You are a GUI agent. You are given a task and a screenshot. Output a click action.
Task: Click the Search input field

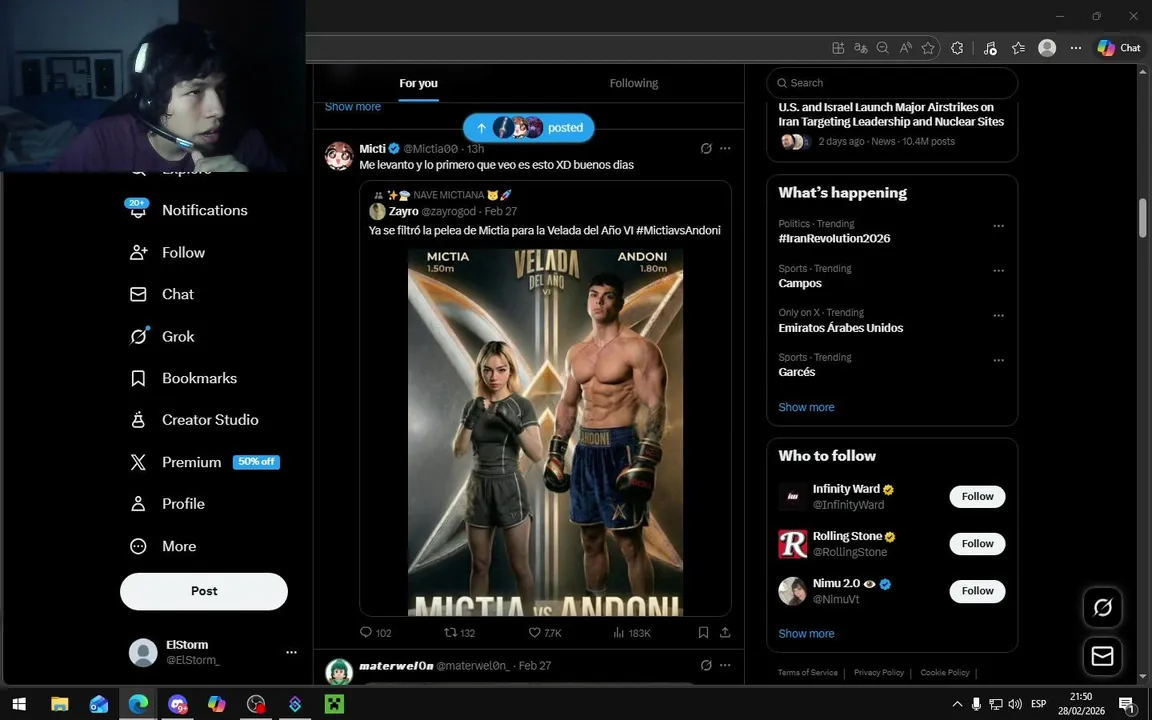[x=892, y=83]
